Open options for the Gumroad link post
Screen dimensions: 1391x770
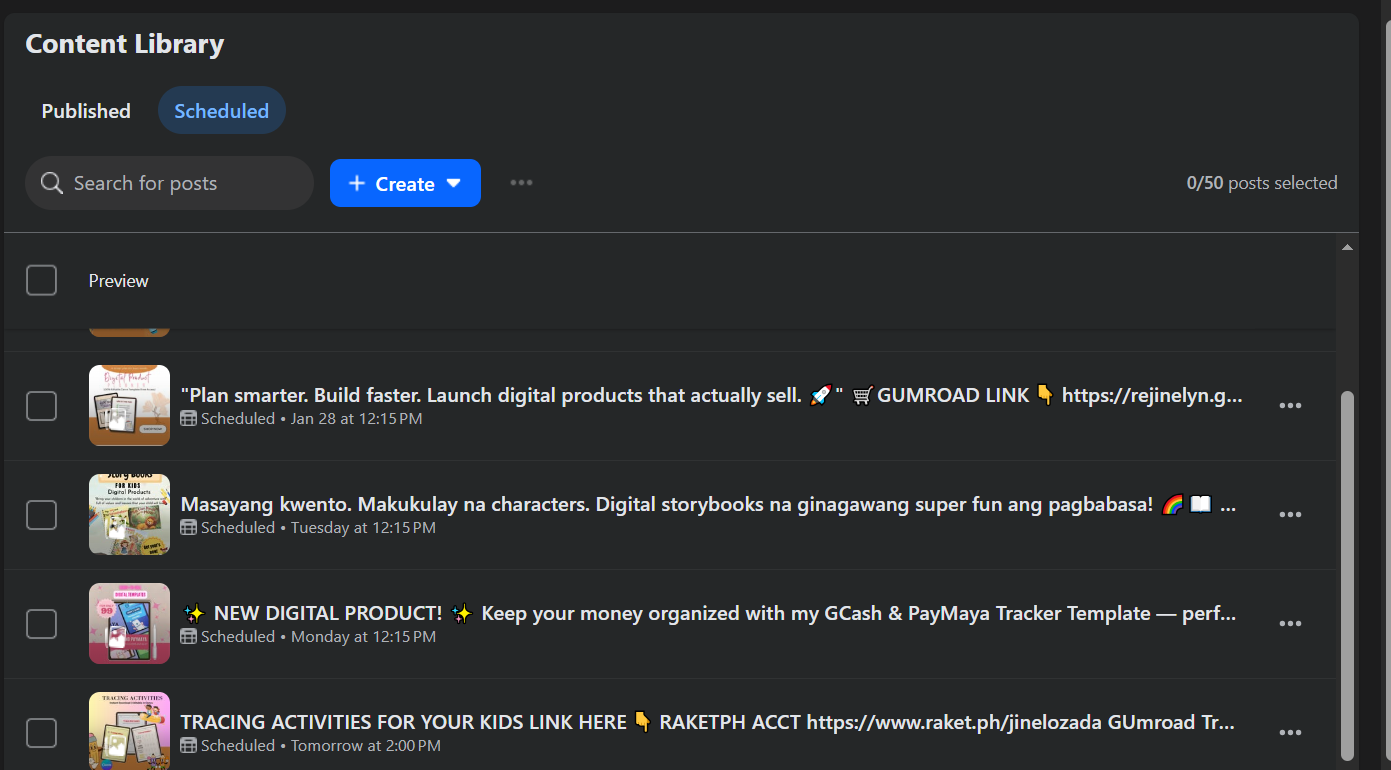[x=1290, y=406]
